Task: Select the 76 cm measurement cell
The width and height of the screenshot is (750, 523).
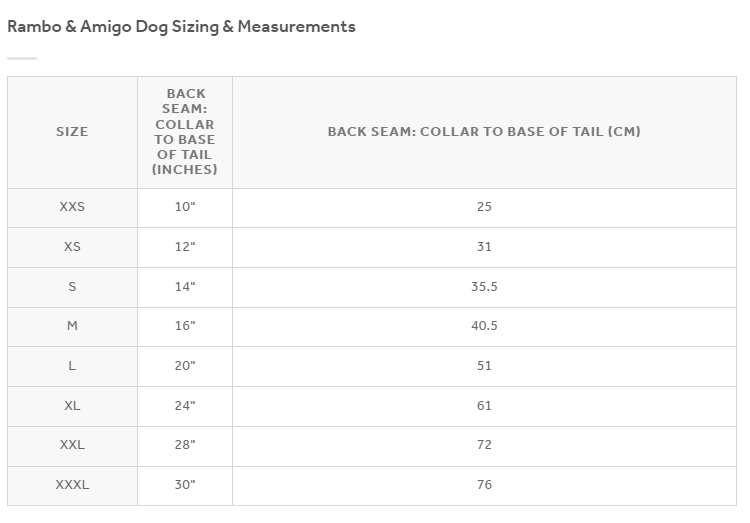Action: 484,485
